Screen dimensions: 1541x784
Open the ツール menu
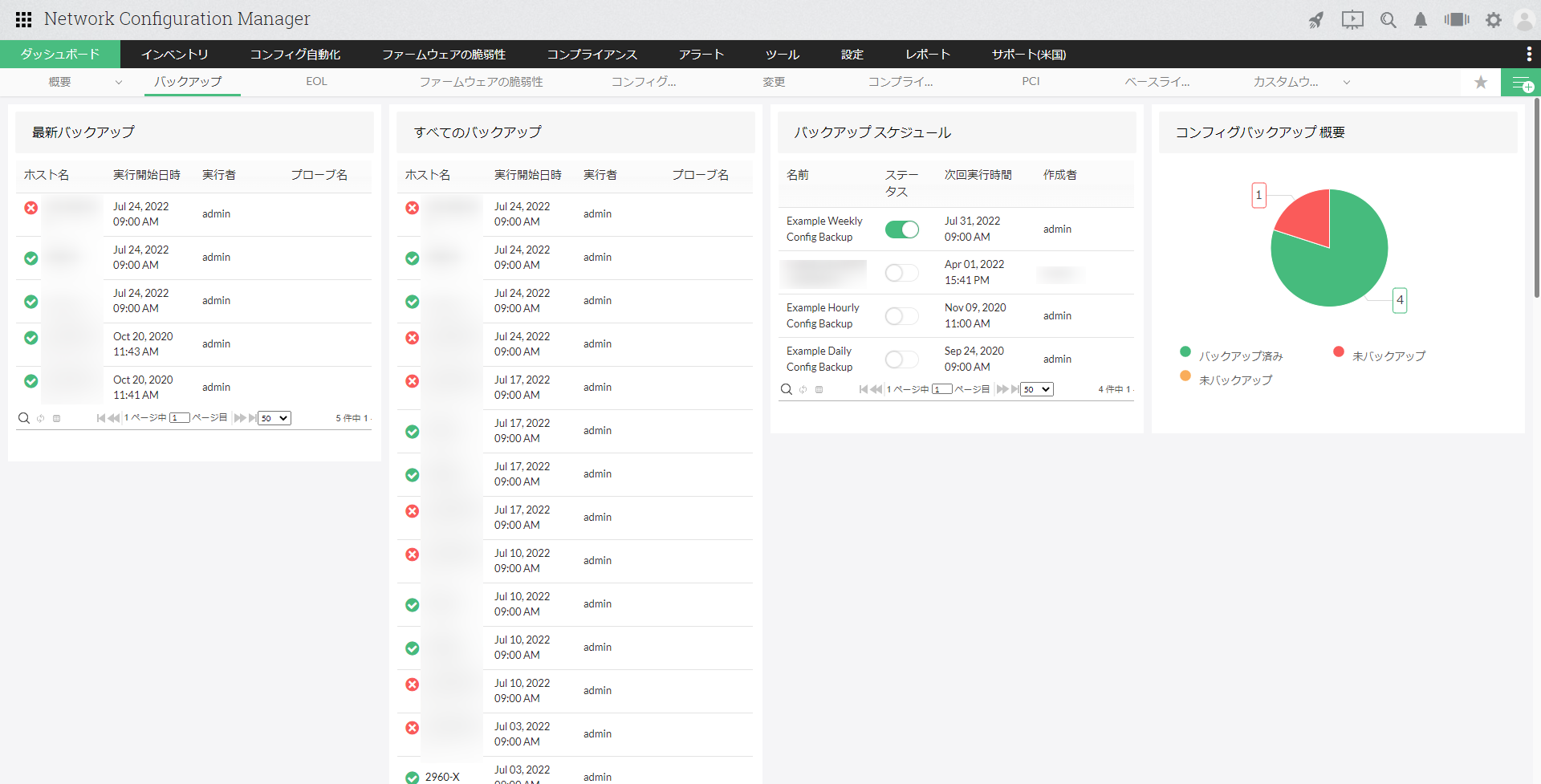tap(783, 55)
